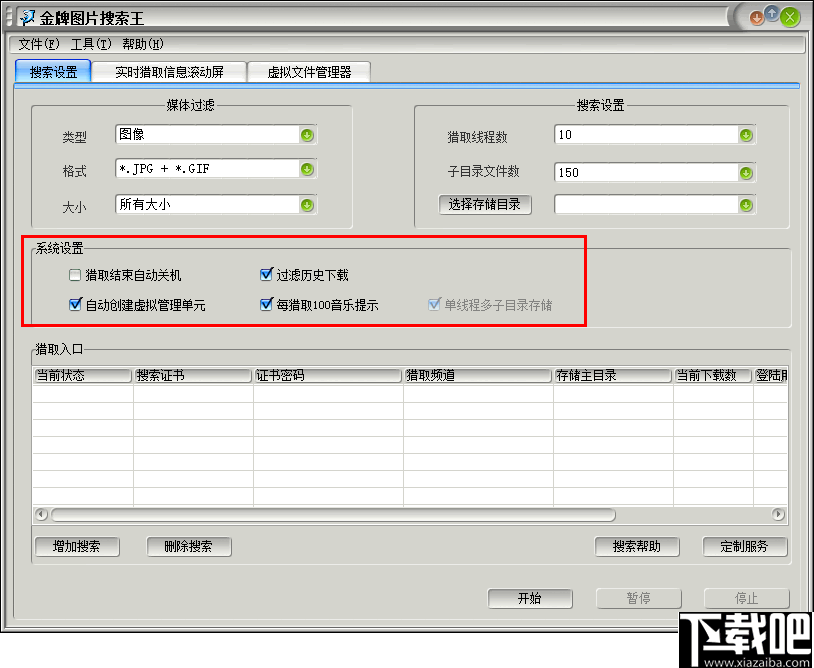Click green arrow icon beside 大小 field
Screen dimensions: 814x668
tap(307, 206)
